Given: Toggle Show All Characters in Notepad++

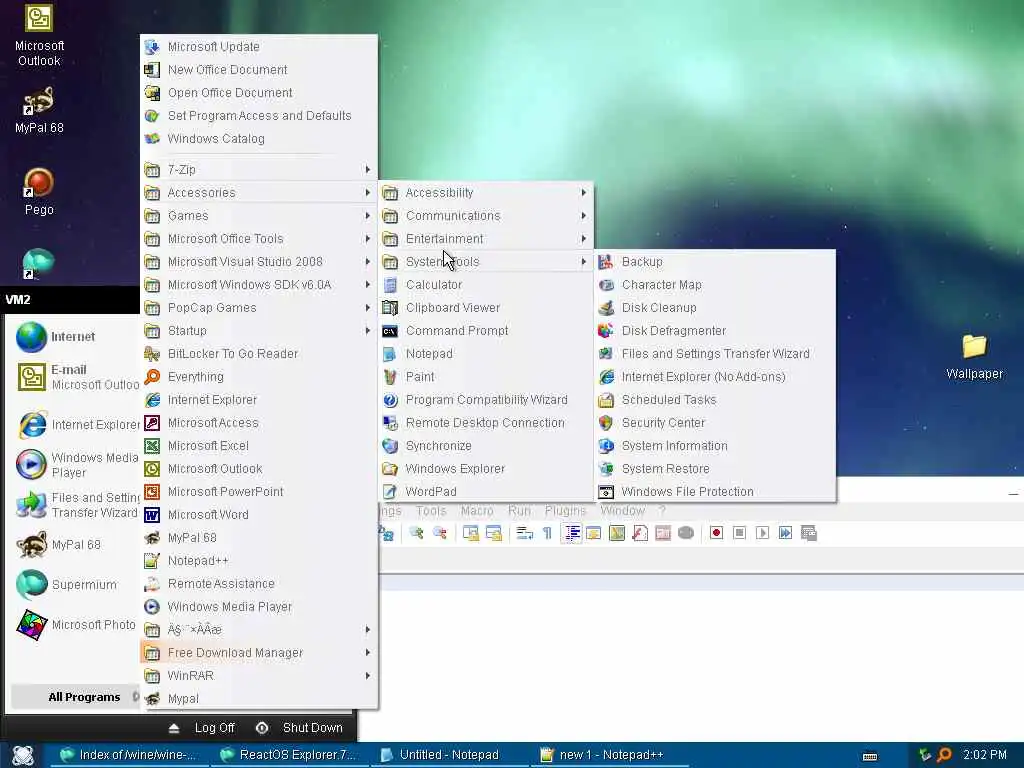Looking at the screenshot, I should point(547,533).
